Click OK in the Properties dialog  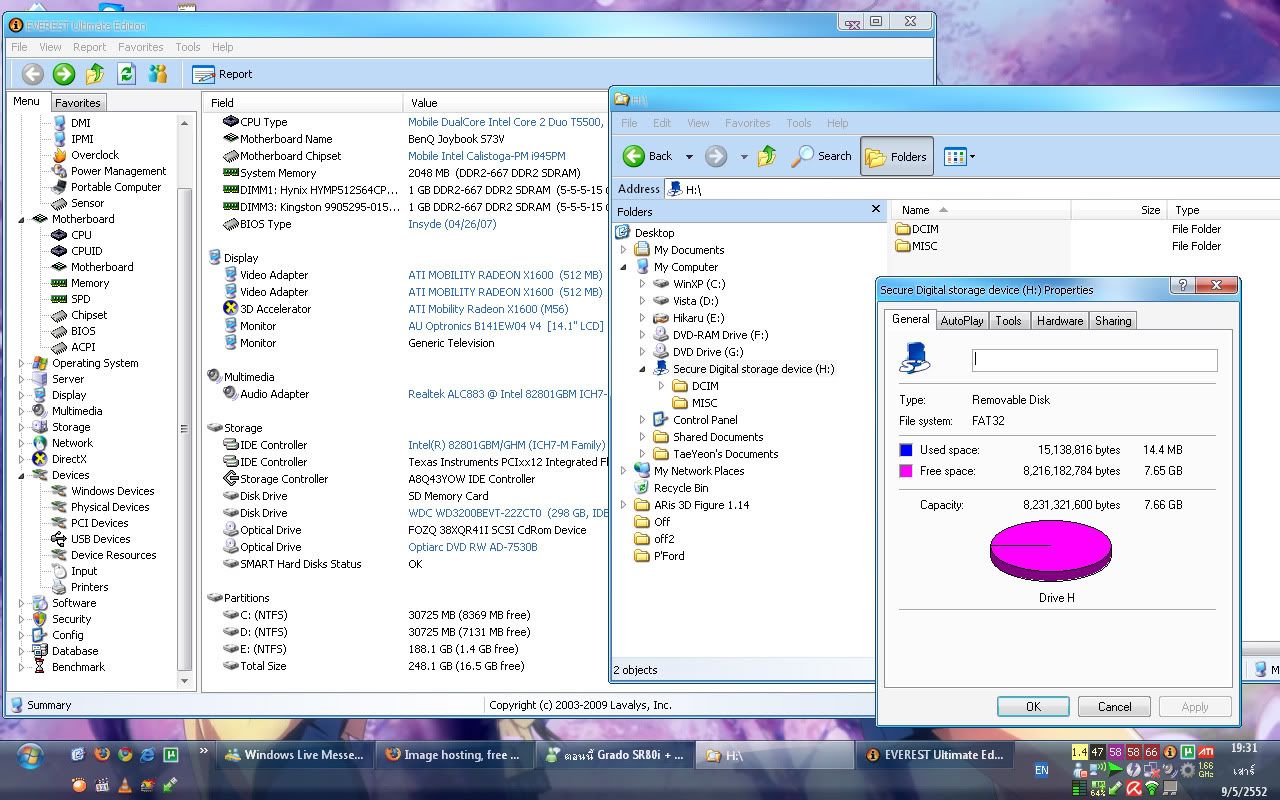pos(1033,707)
